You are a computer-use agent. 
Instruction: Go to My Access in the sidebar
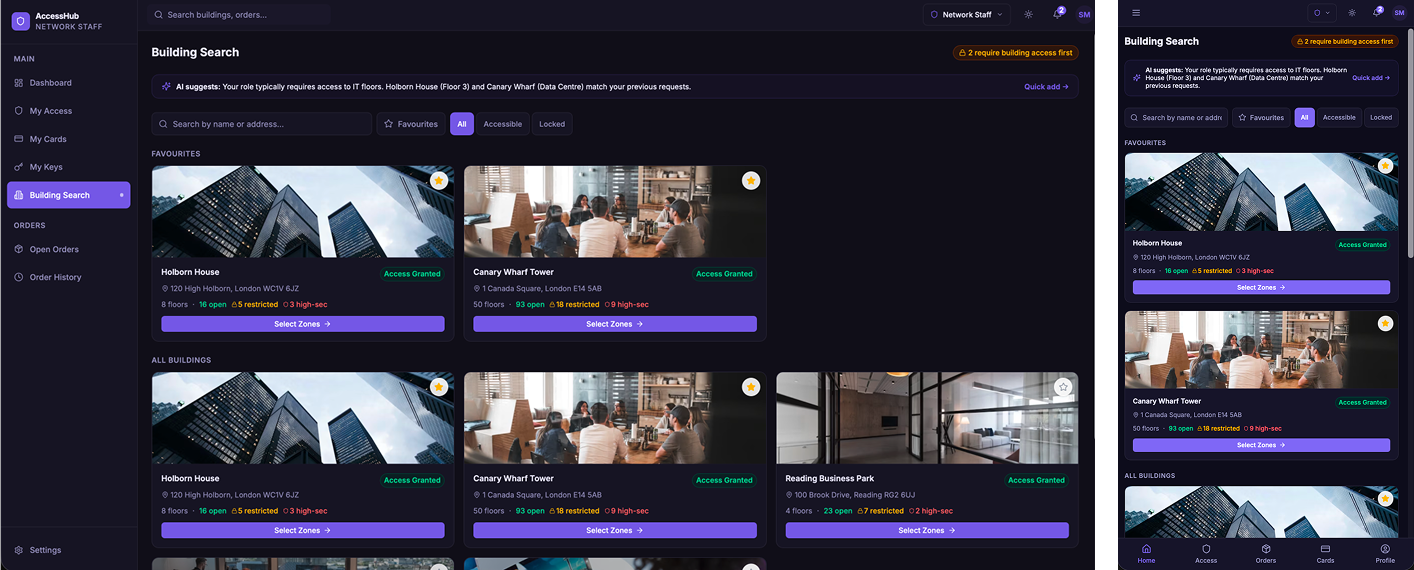point(68,111)
